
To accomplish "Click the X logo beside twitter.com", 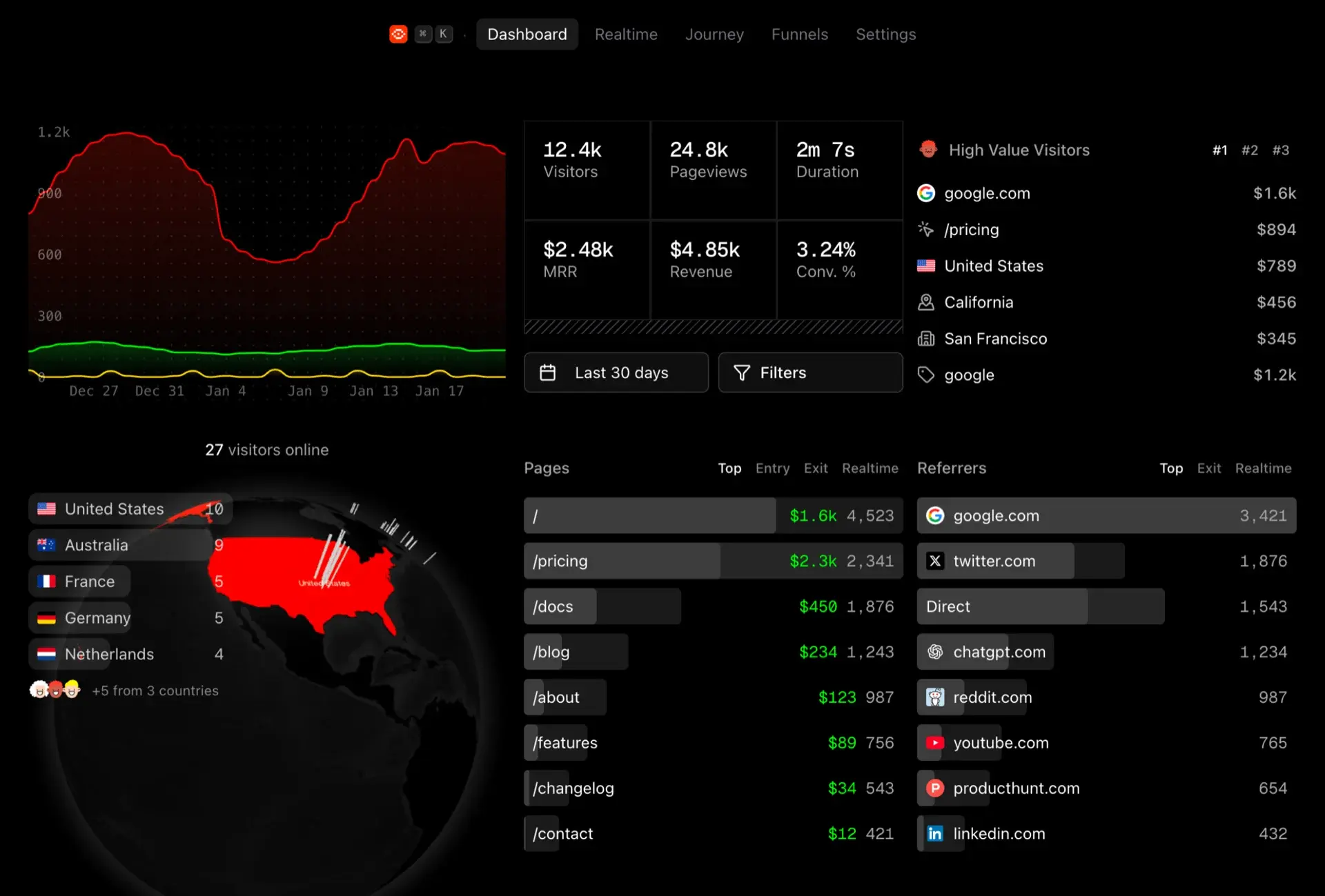I will click(x=935, y=561).
